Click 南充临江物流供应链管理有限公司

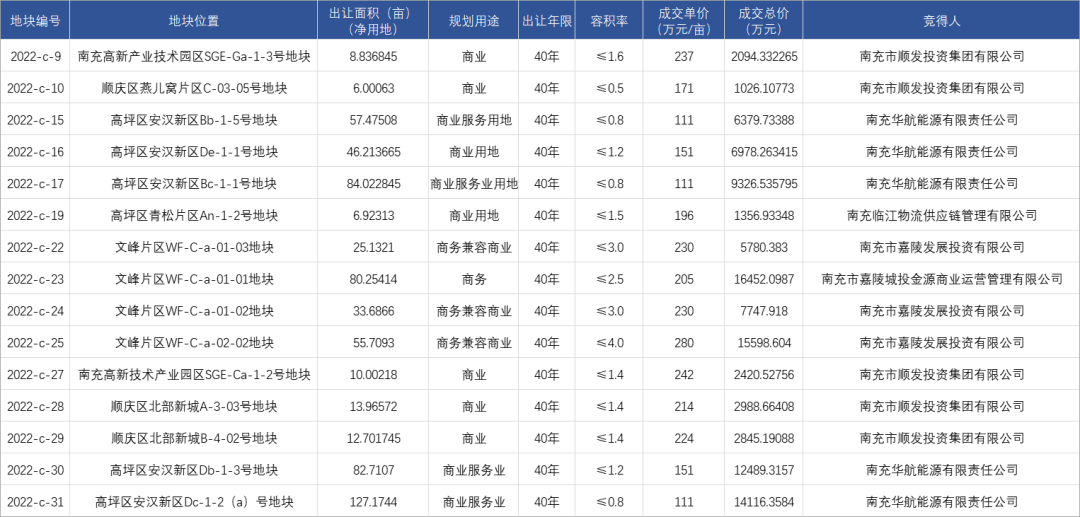click(941, 216)
